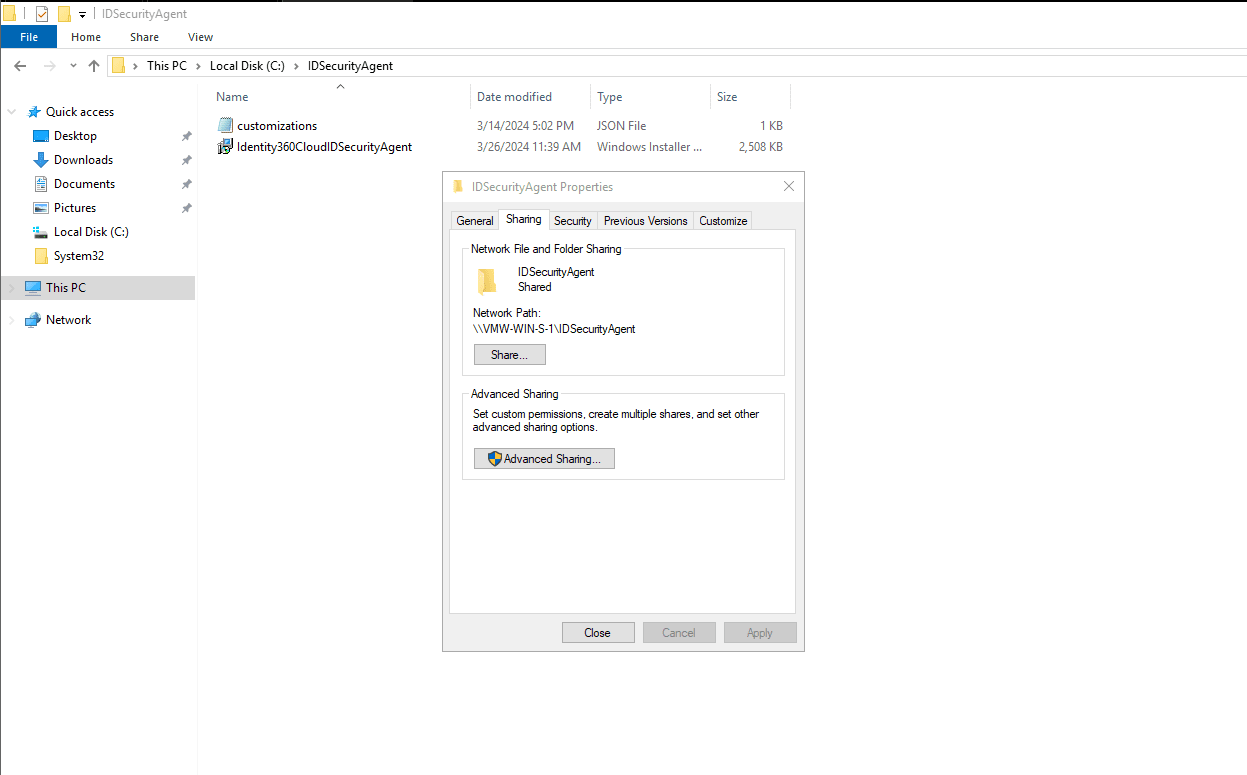Click This PC in the address bar

point(166,66)
